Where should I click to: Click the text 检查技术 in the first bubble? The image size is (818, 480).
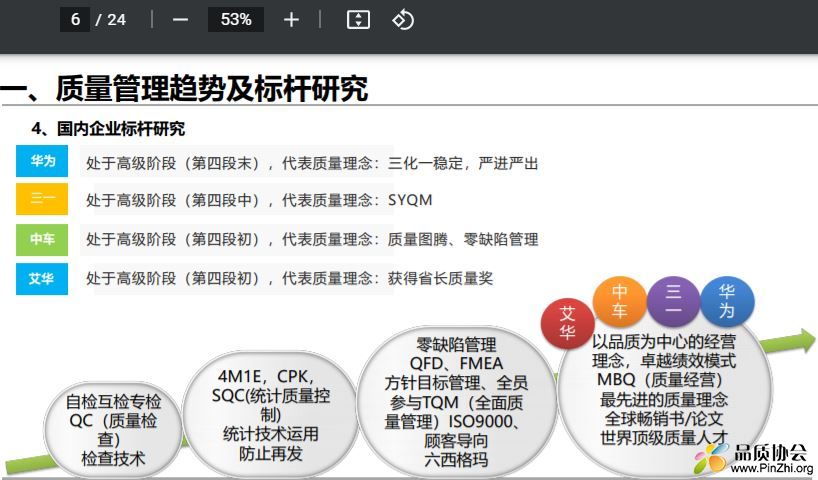click(113, 459)
